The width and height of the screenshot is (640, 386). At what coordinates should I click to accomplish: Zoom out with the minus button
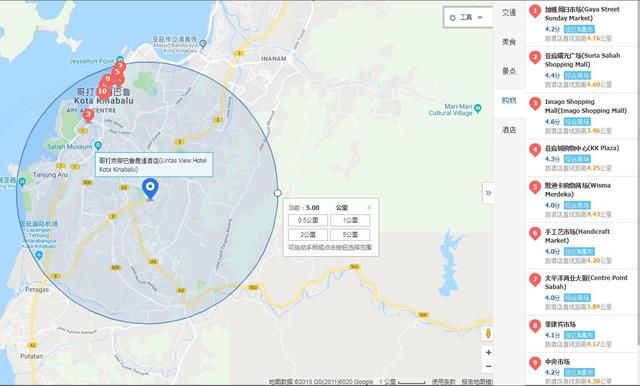pos(489,366)
